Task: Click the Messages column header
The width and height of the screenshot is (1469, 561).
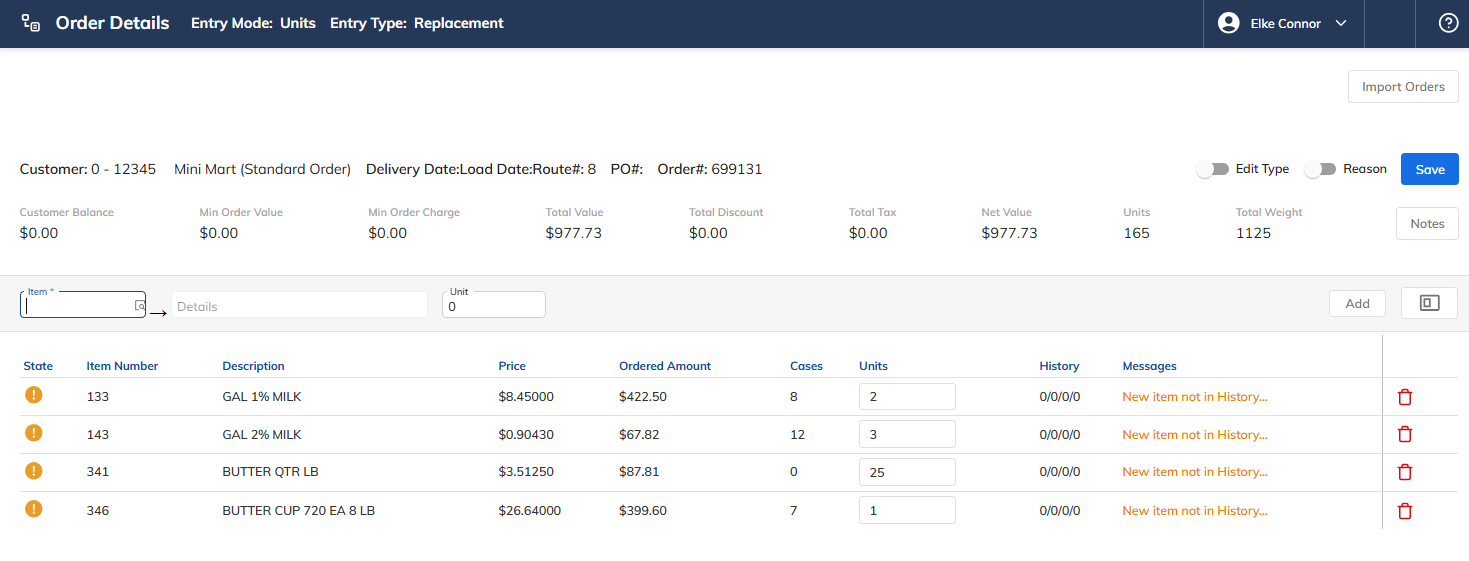Action: (x=1149, y=366)
